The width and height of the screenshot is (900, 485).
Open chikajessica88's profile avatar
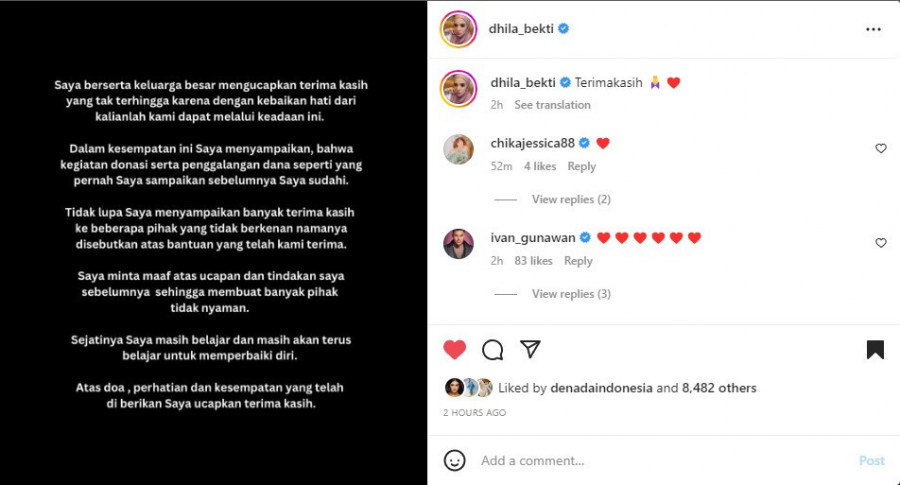(x=459, y=149)
